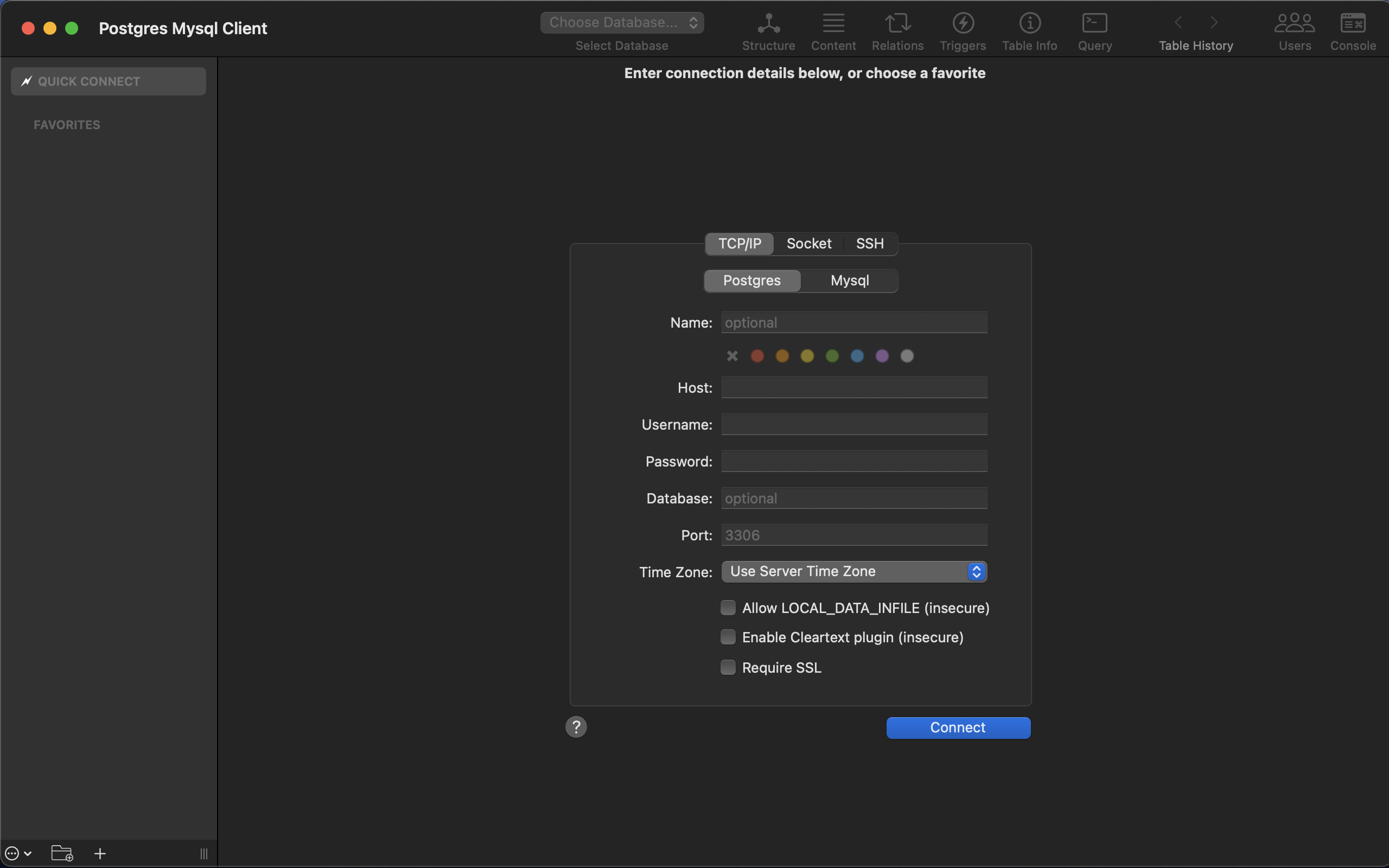Pick the green favorite color dot

click(832, 356)
